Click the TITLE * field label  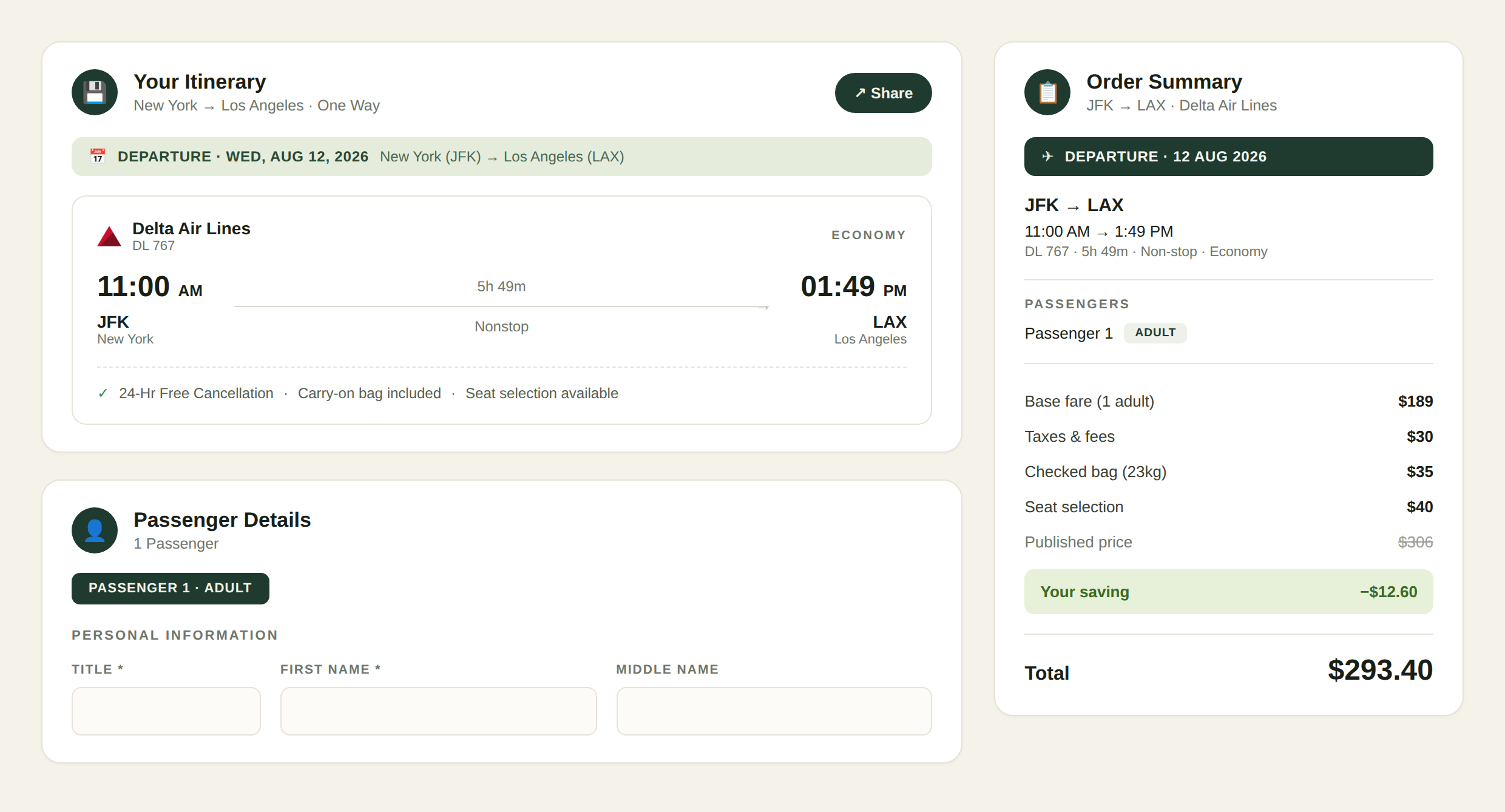click(98, 669)
